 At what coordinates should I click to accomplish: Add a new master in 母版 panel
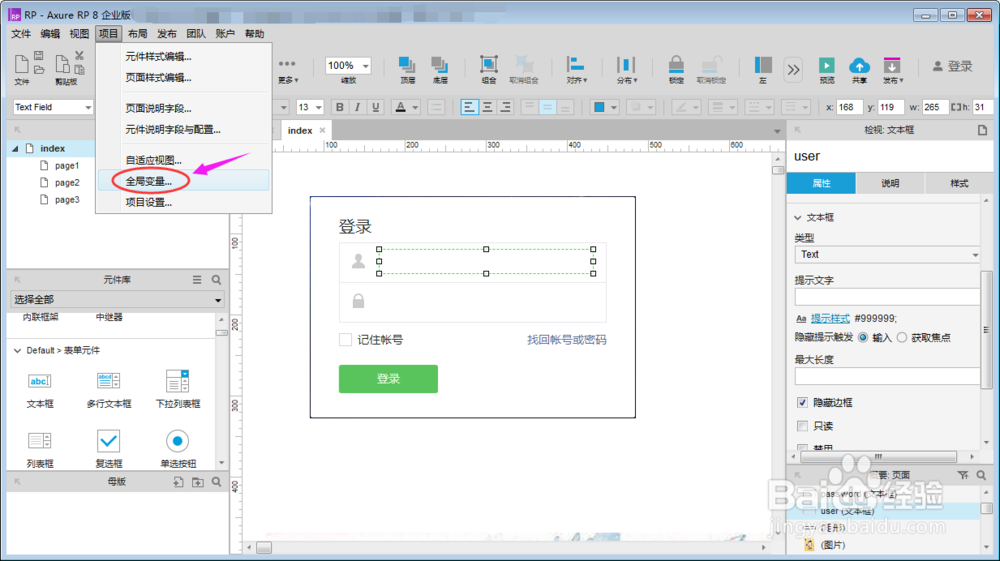[x=178, y=482]
